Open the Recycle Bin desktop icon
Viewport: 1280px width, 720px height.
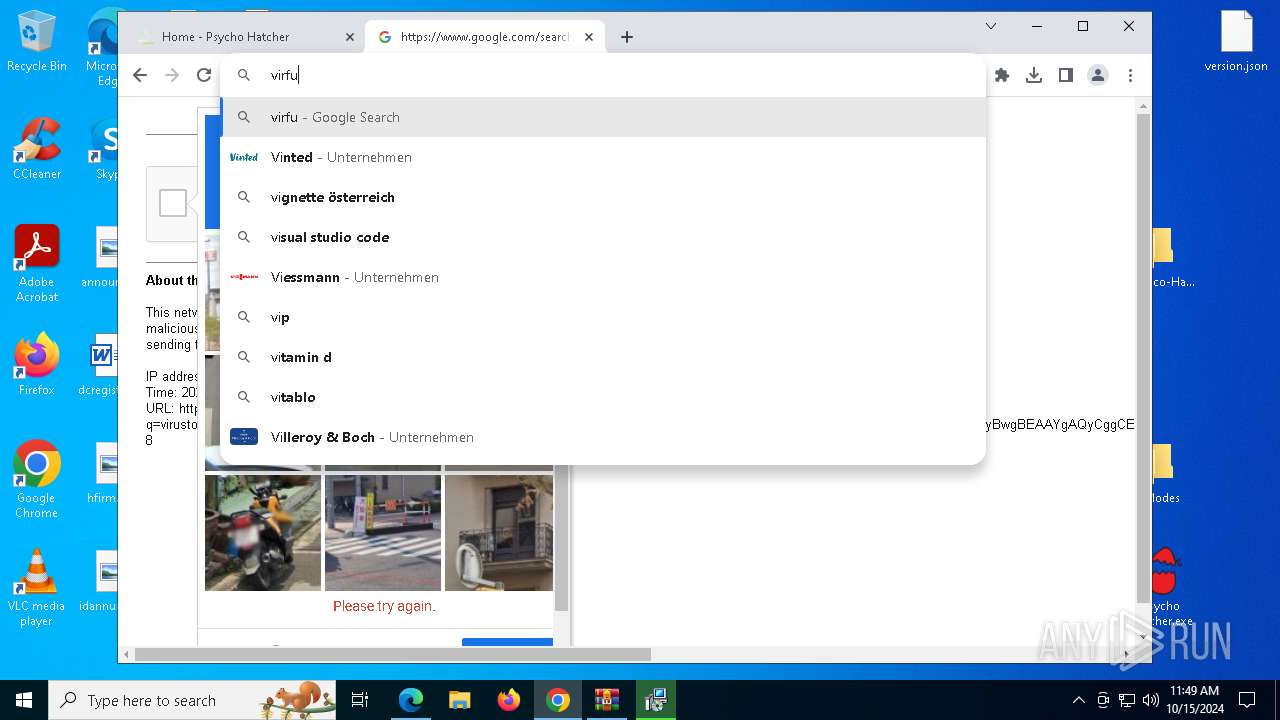37,42
